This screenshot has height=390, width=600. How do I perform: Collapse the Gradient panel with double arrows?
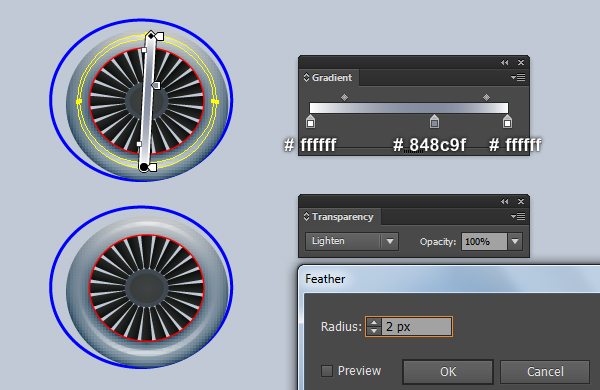[x=504, y=62]
